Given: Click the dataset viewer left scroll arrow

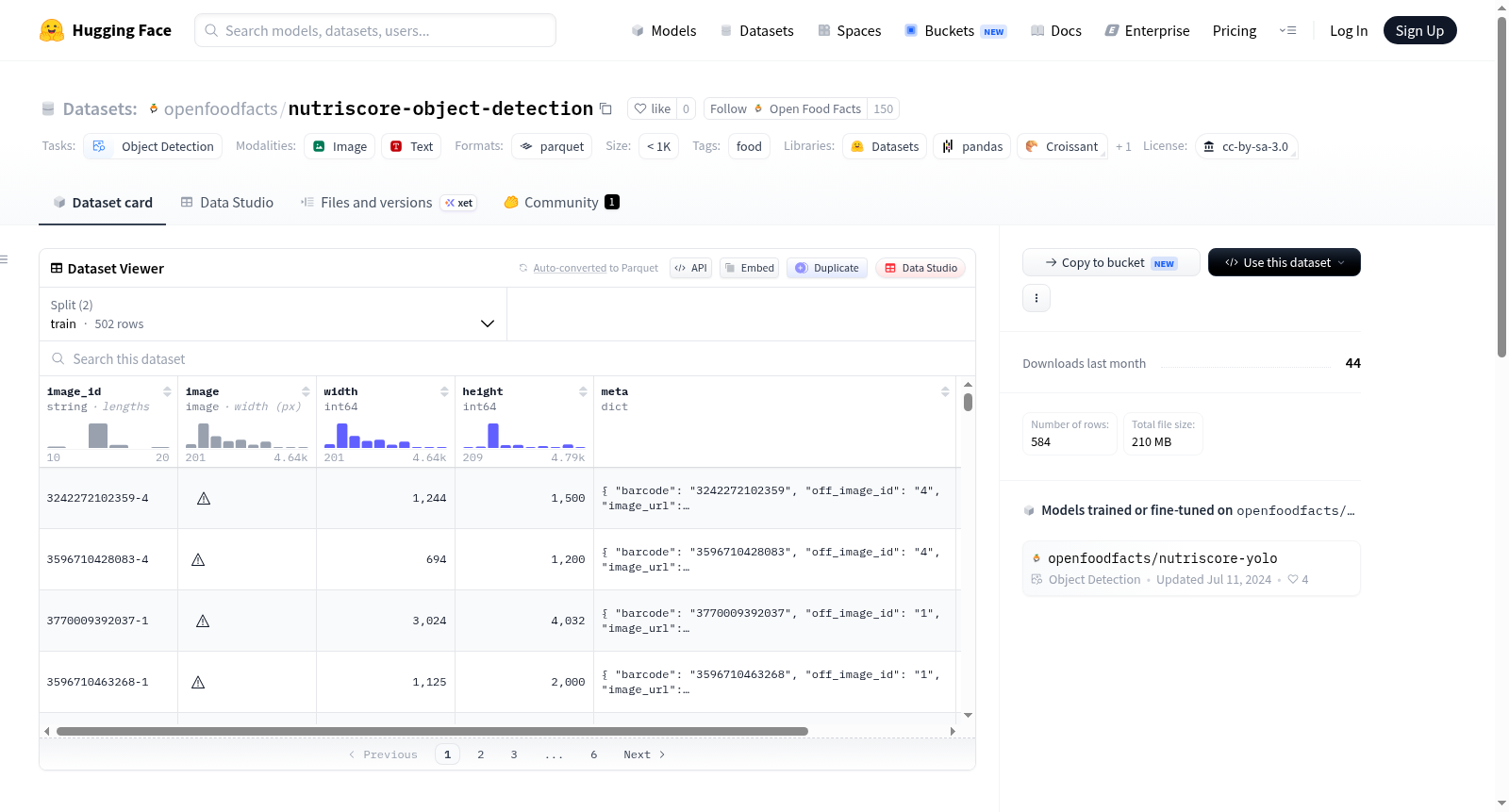Looking at the screenshot, I should coord(46,731).
